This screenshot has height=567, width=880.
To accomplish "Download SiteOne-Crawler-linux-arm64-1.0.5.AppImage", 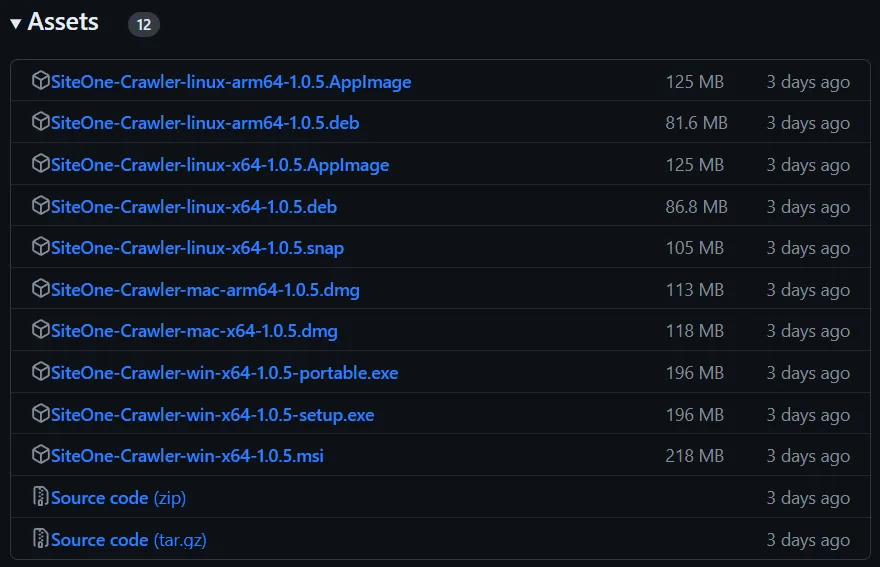I will pyautogui.click(x=231, y=82).
